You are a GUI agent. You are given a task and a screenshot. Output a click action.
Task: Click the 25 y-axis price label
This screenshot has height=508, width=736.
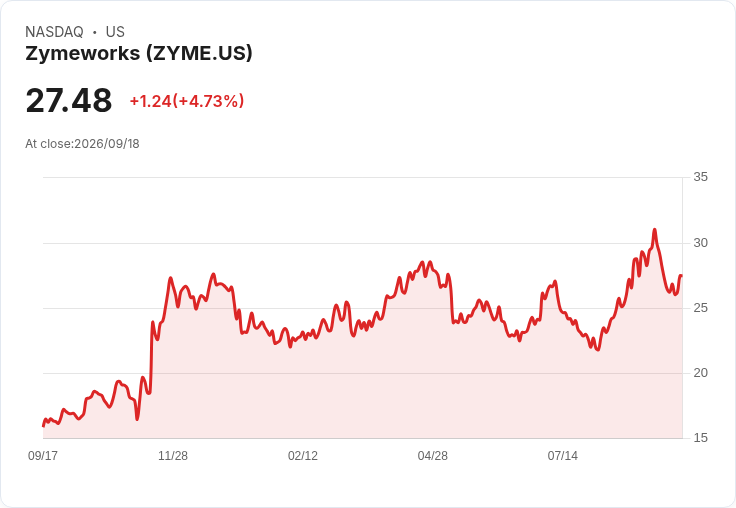click(700, 308)
